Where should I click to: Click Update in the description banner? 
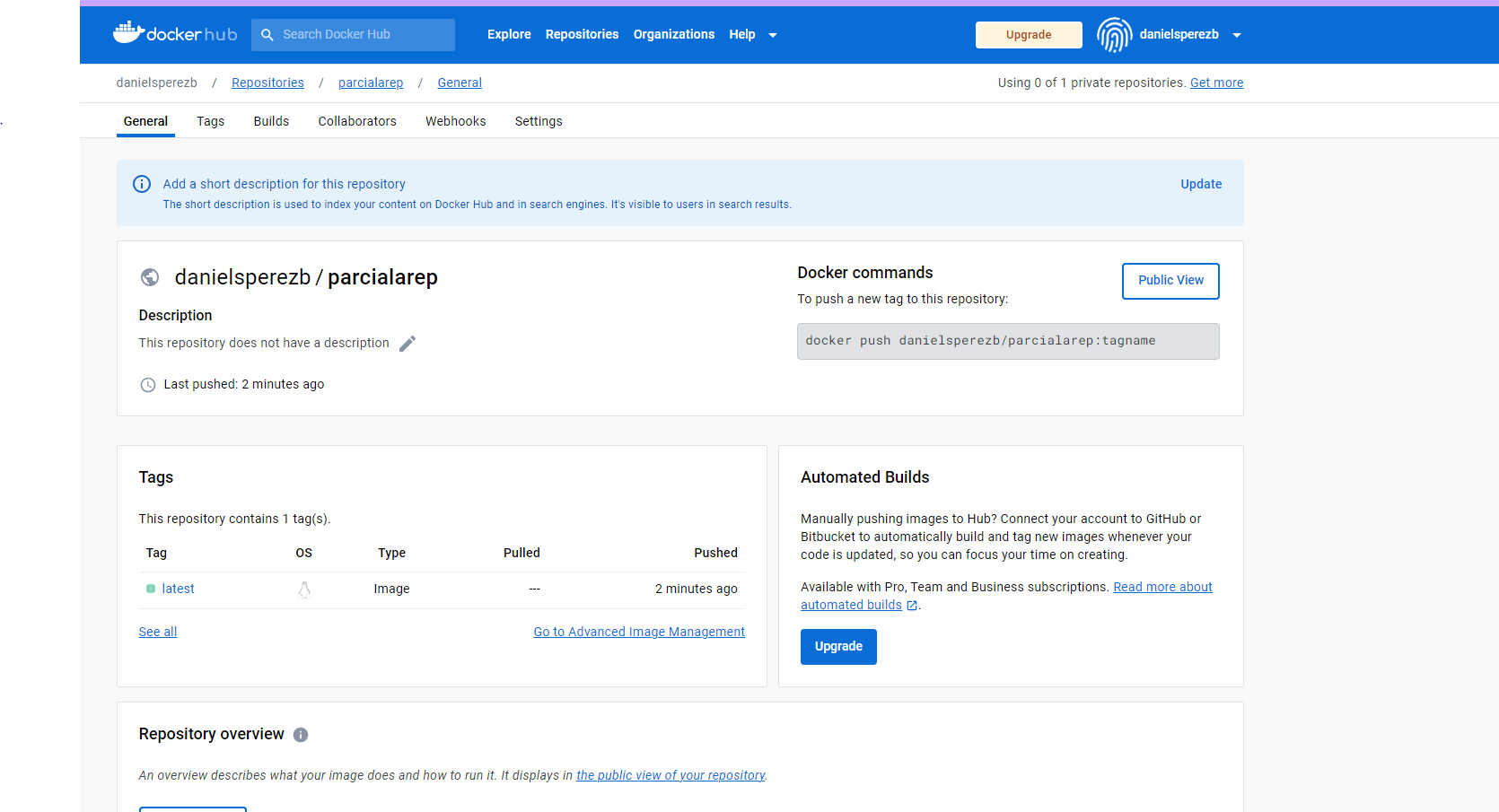tap(1201, 184)
